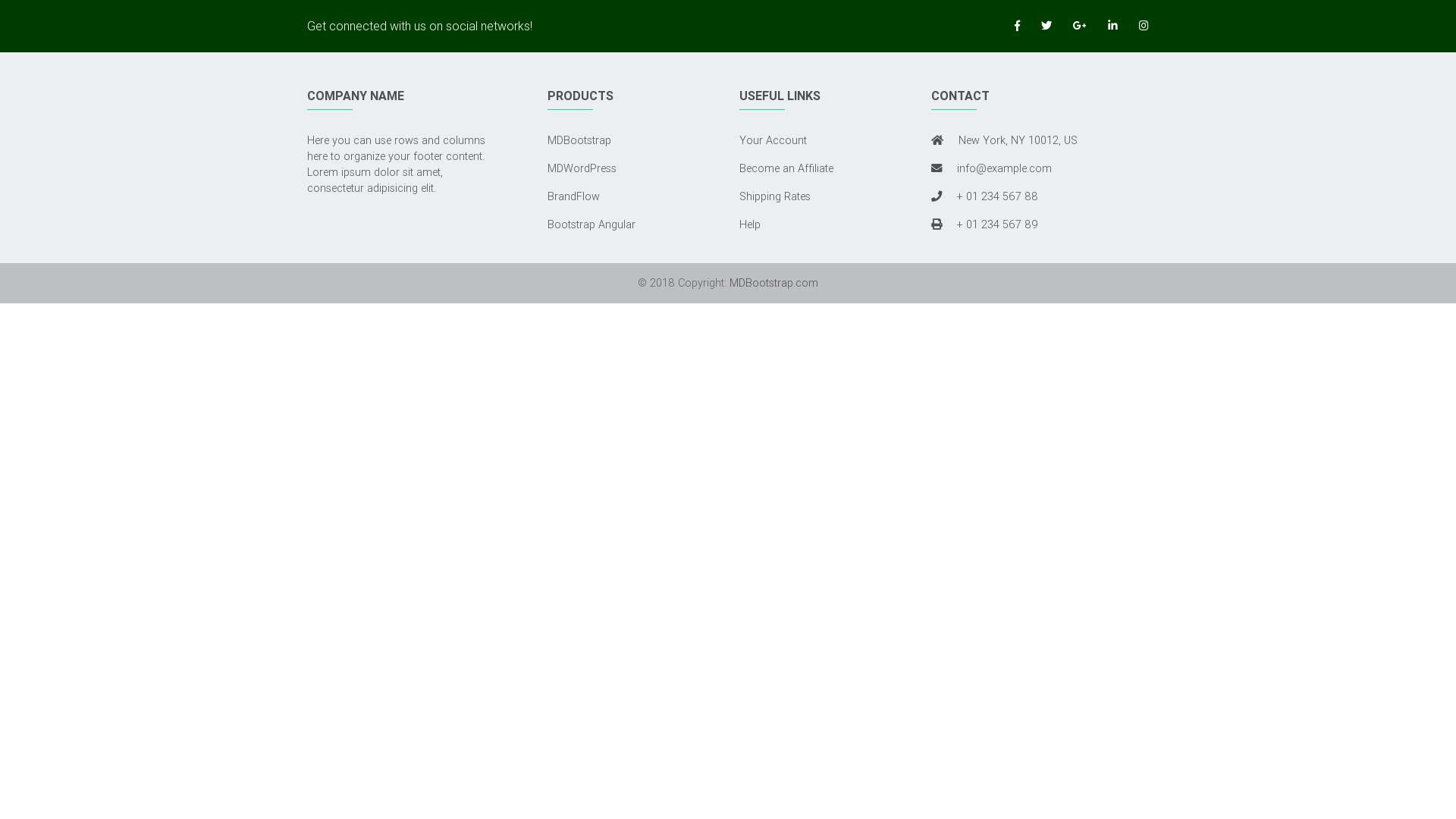Open the LinkedIn social icon
This screenshot has width=1456, height=819.
[1112, 26]
